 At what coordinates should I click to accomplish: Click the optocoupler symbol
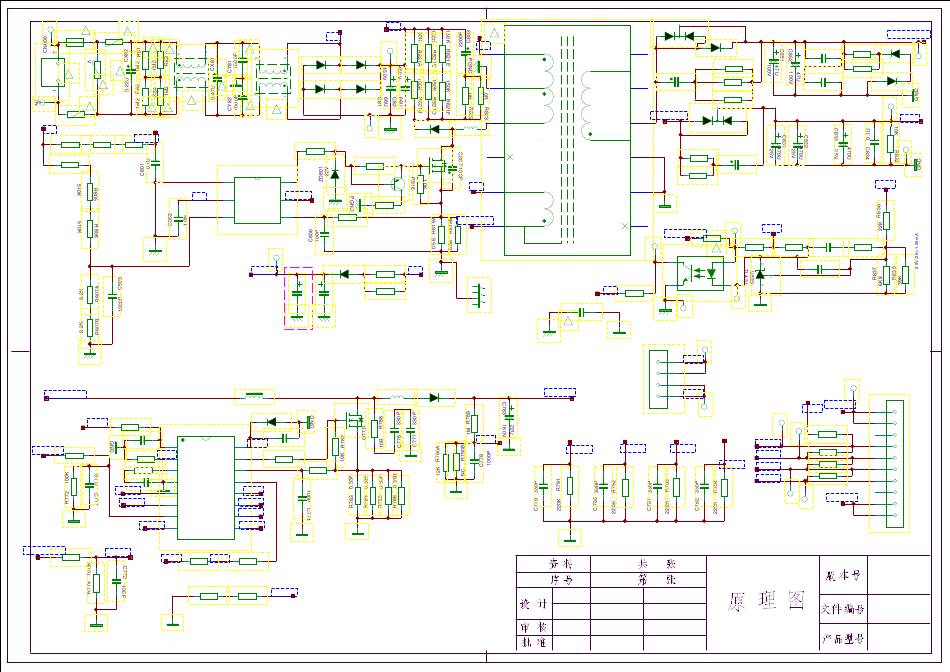tap(700, 274)
